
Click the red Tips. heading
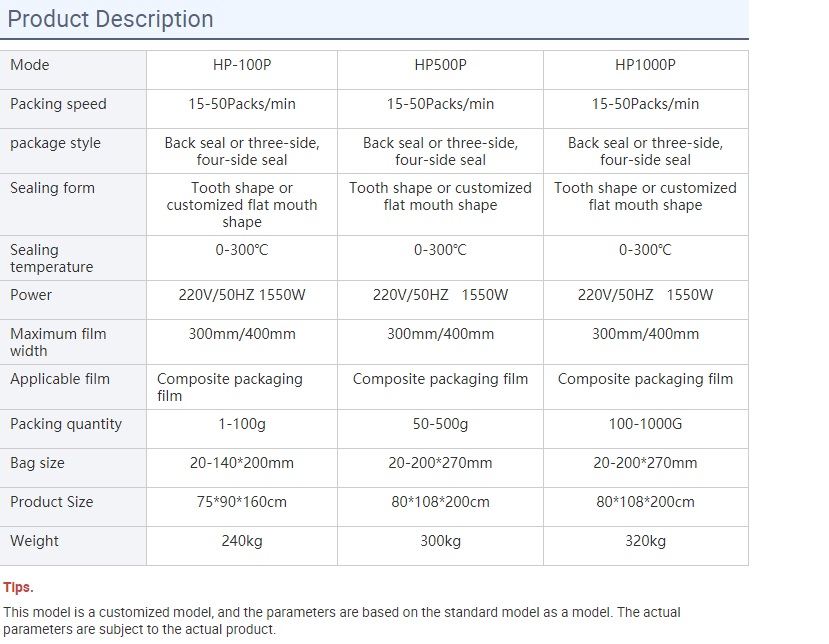click(19, 587)
